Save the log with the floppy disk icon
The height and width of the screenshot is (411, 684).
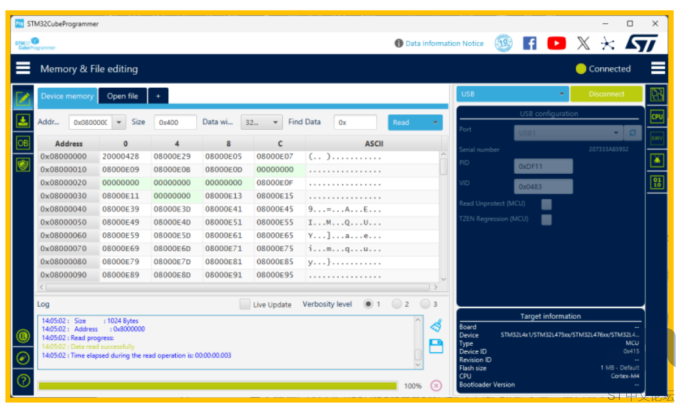[x=436, y=346]
